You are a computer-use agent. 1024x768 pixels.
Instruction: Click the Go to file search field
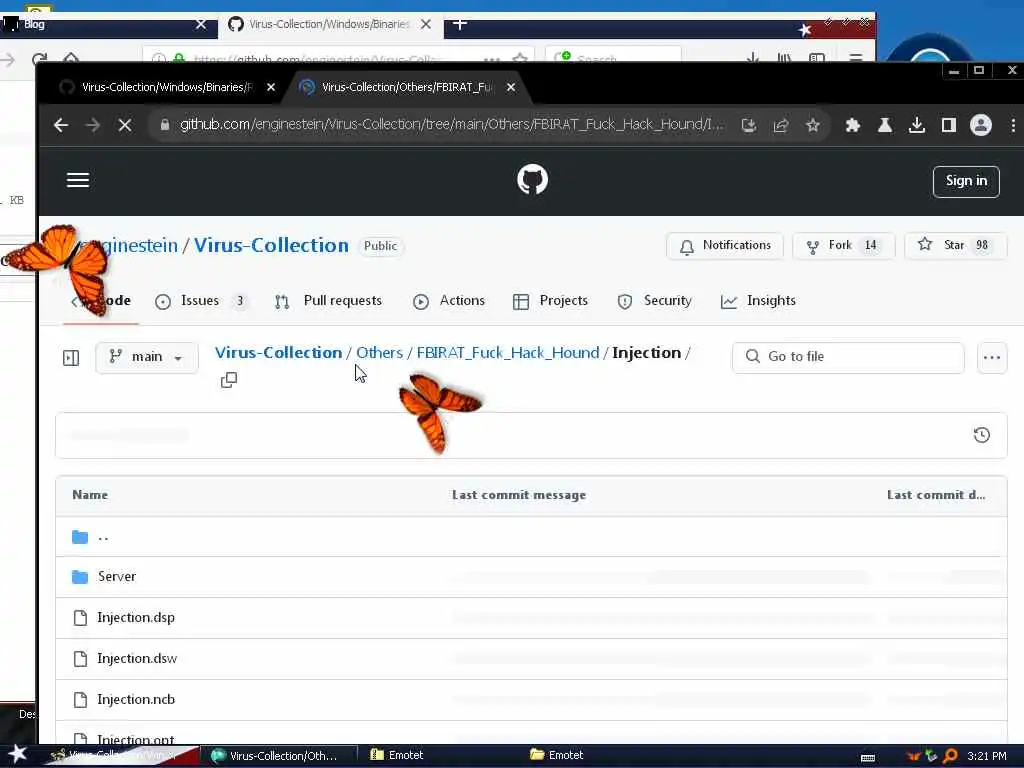coord(848,357)
